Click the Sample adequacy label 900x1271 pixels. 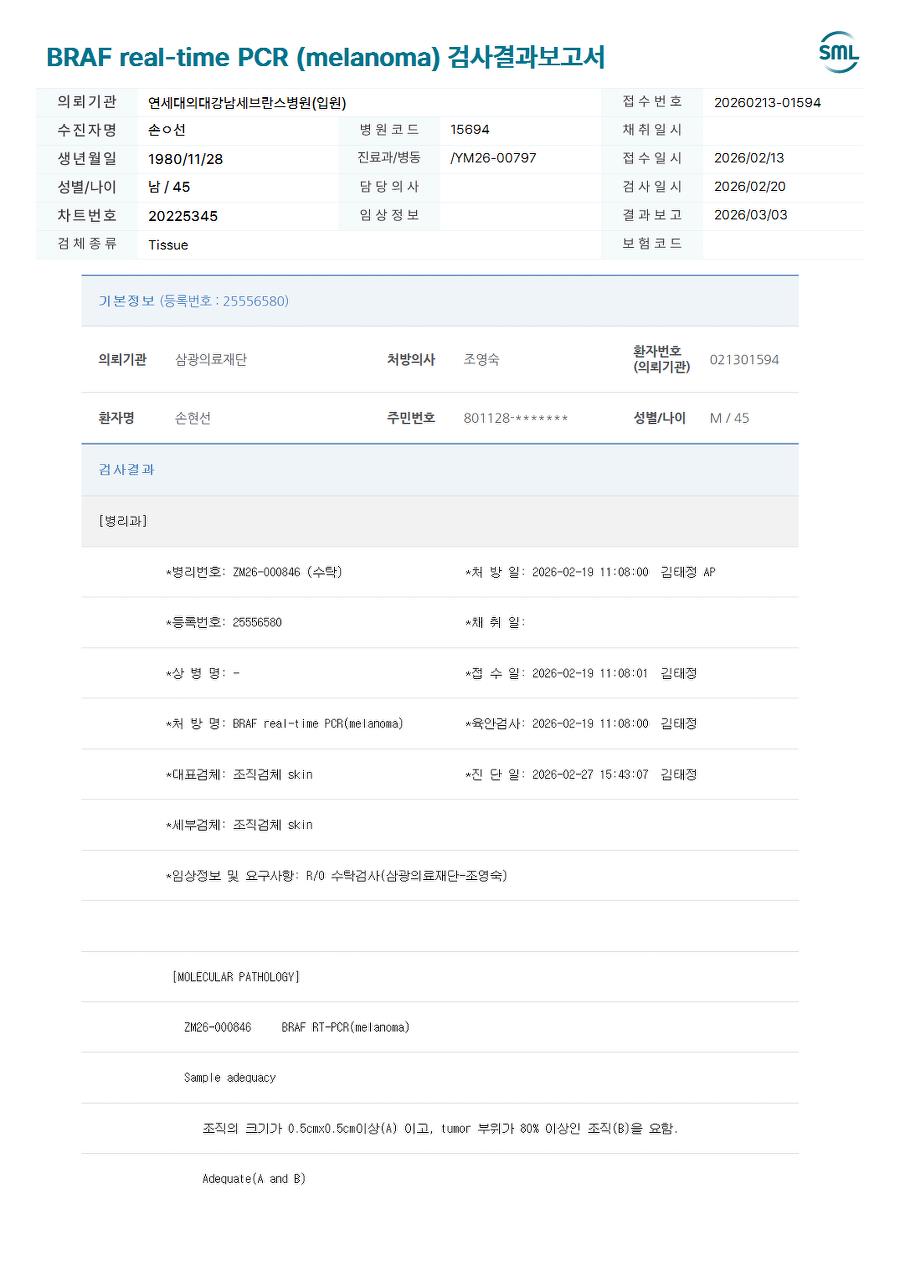(x=230, y=1078)
